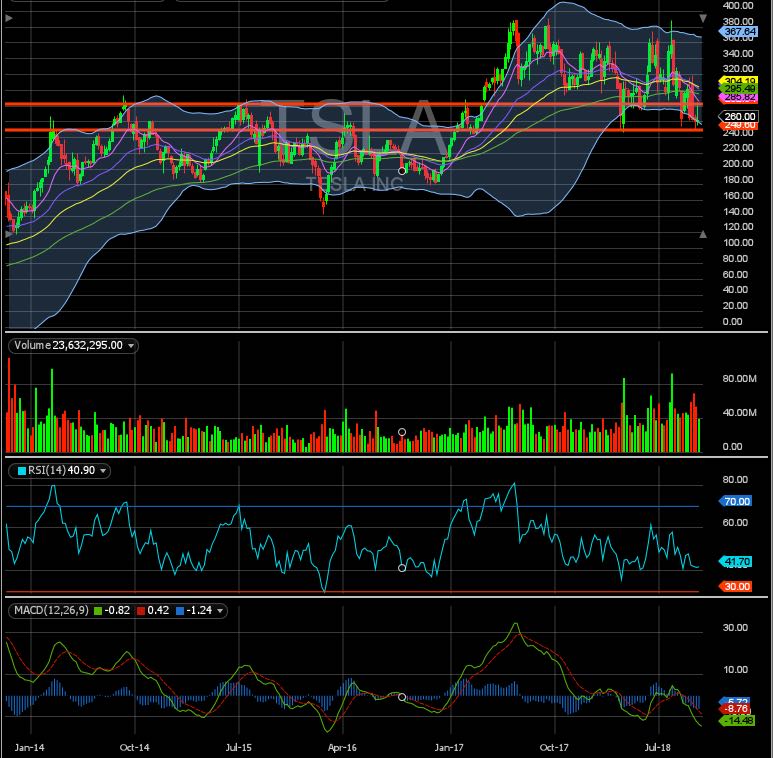Click the crosshair circle marker on the MACD panel
773x758 pixels.
402,697
